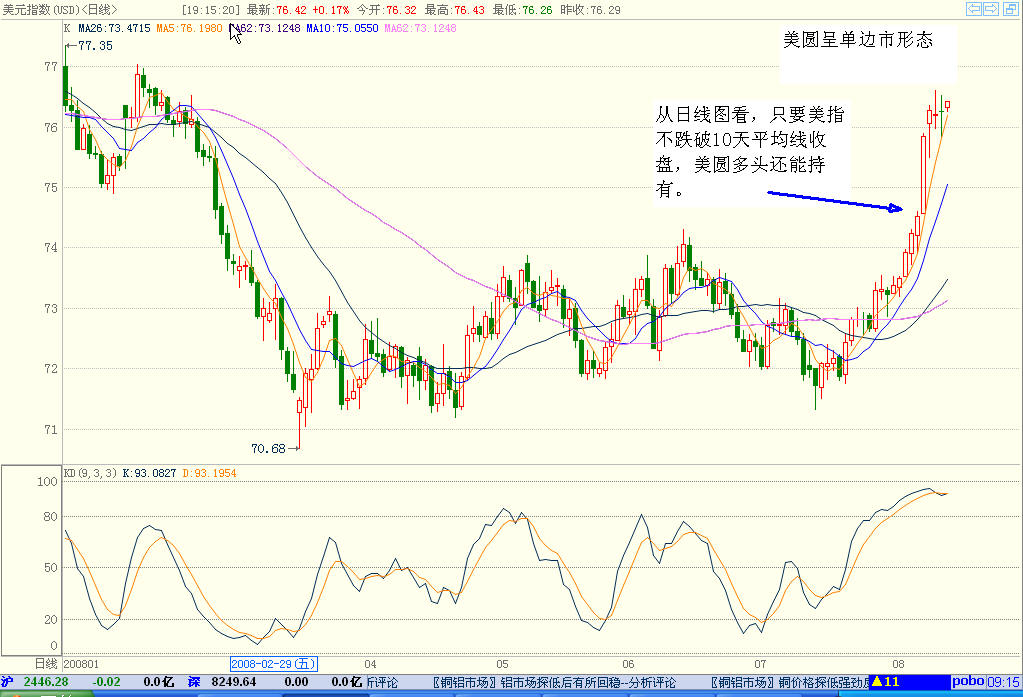Click the 2008-02-29(五) date marker

click(273, 664)
